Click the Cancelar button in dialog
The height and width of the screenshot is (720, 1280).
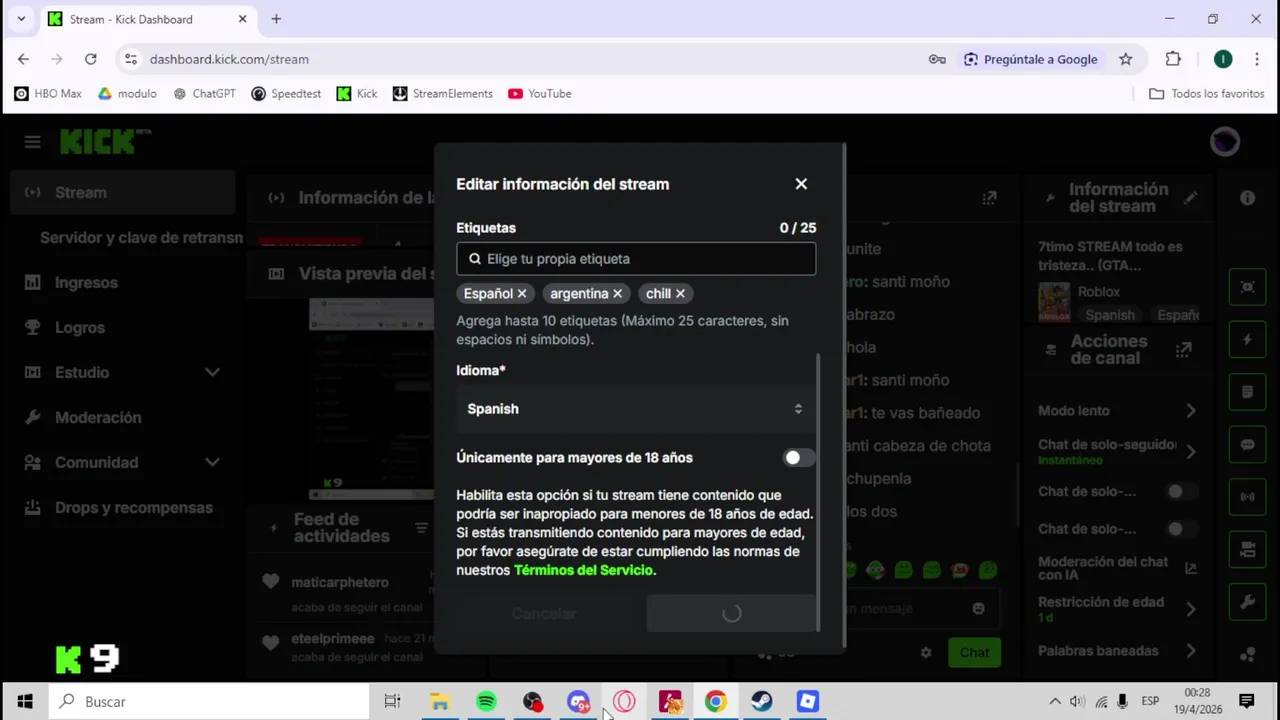pos(544,614)
